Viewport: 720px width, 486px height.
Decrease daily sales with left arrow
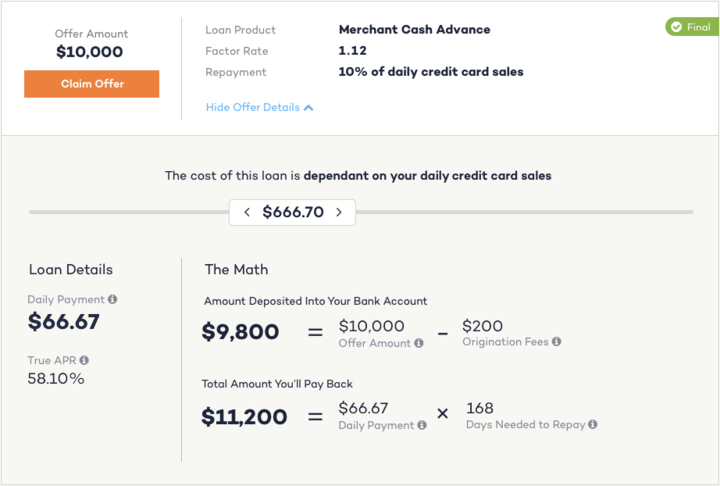coord(247,212)
